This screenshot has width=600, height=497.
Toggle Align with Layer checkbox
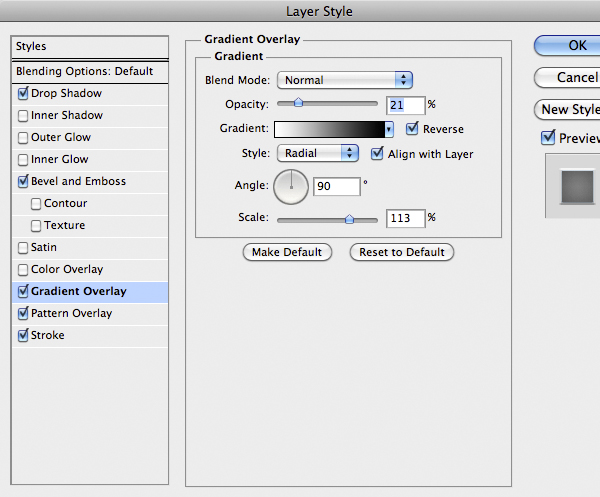pos(377,154)
